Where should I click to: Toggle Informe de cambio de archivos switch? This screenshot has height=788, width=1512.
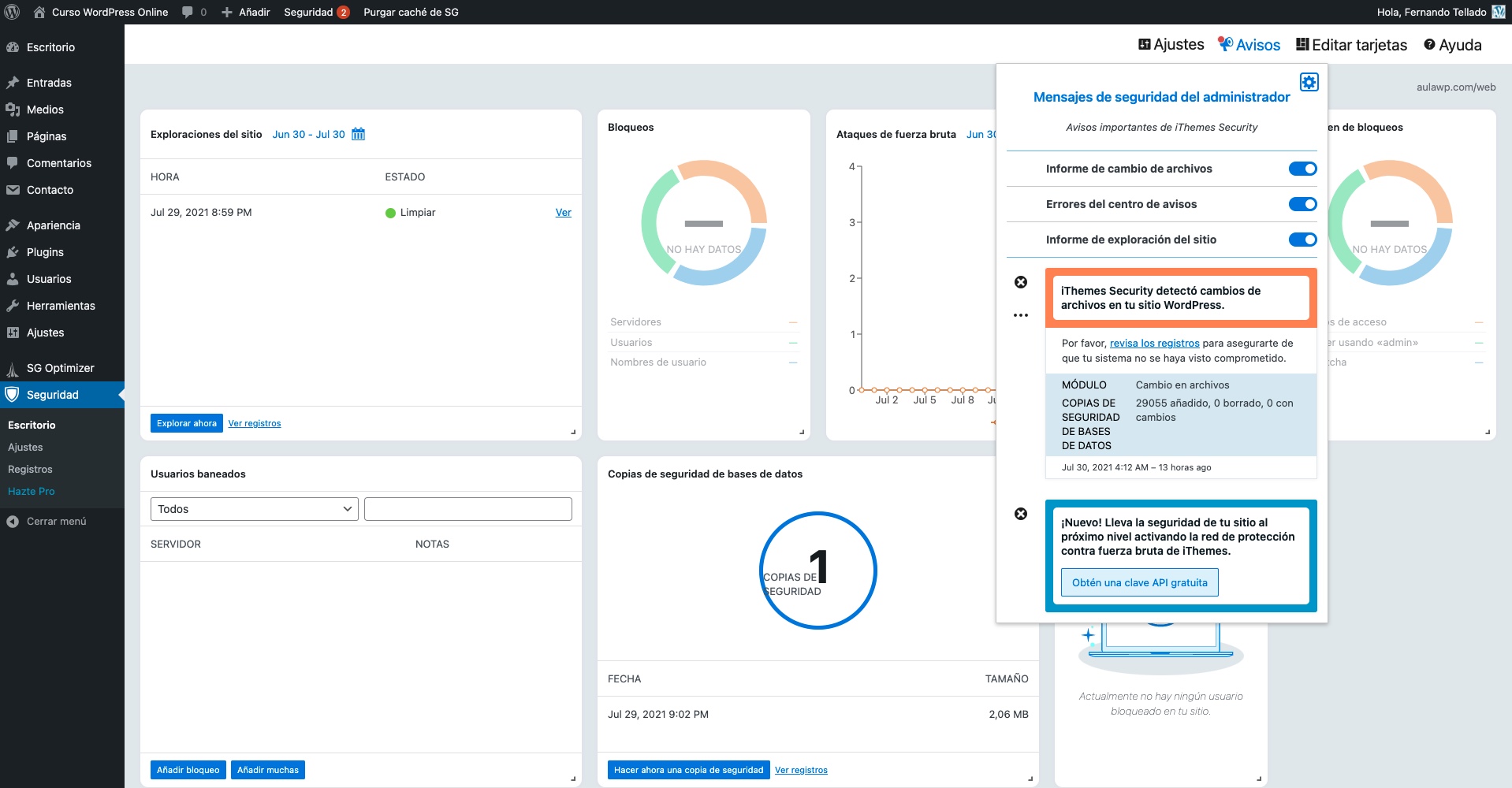point(1303,169)
